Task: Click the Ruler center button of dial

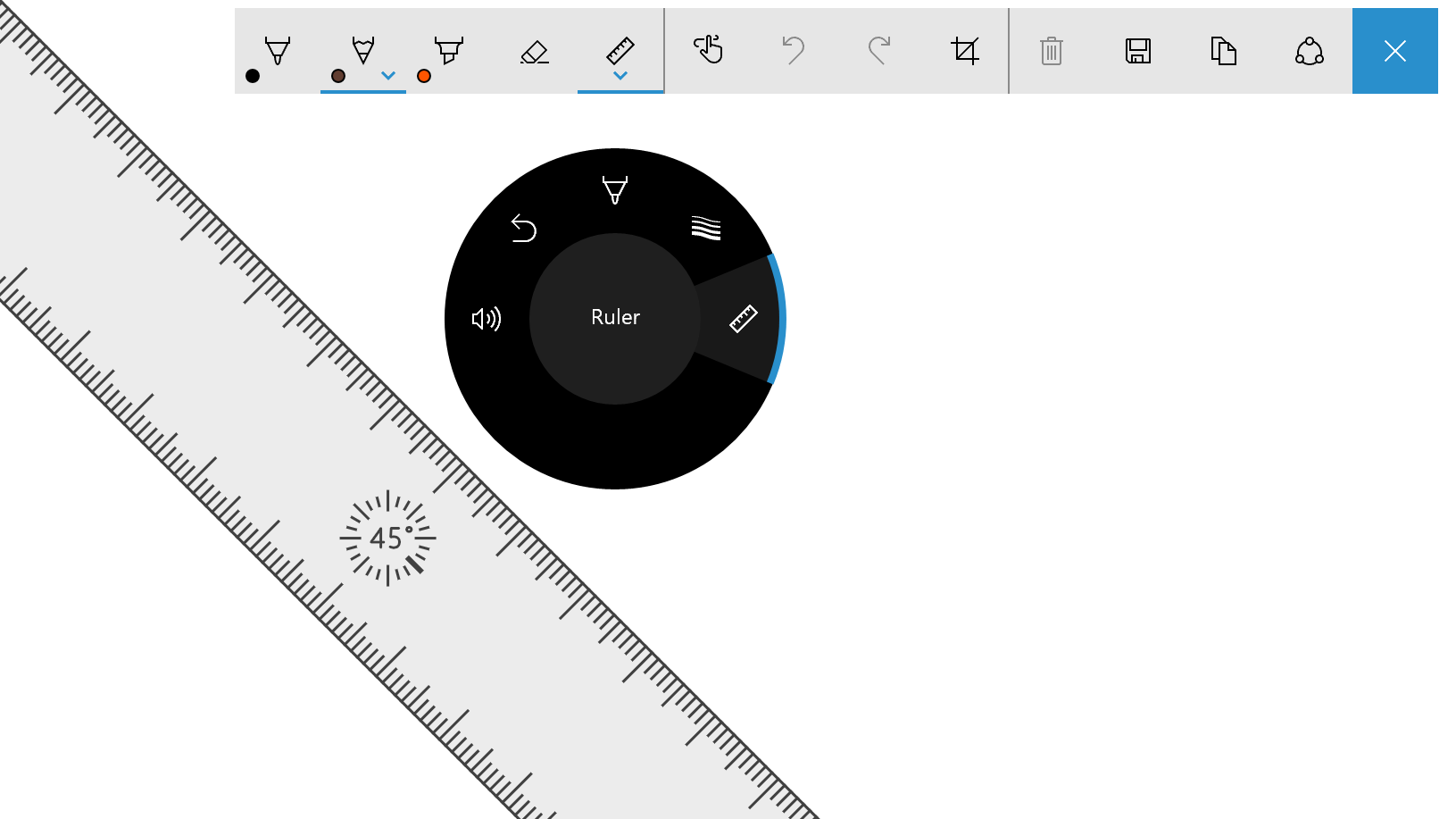Action: click(615, 318)
